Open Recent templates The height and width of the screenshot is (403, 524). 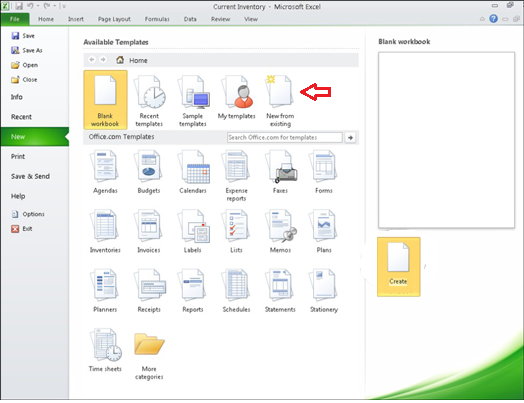[149, 100]
